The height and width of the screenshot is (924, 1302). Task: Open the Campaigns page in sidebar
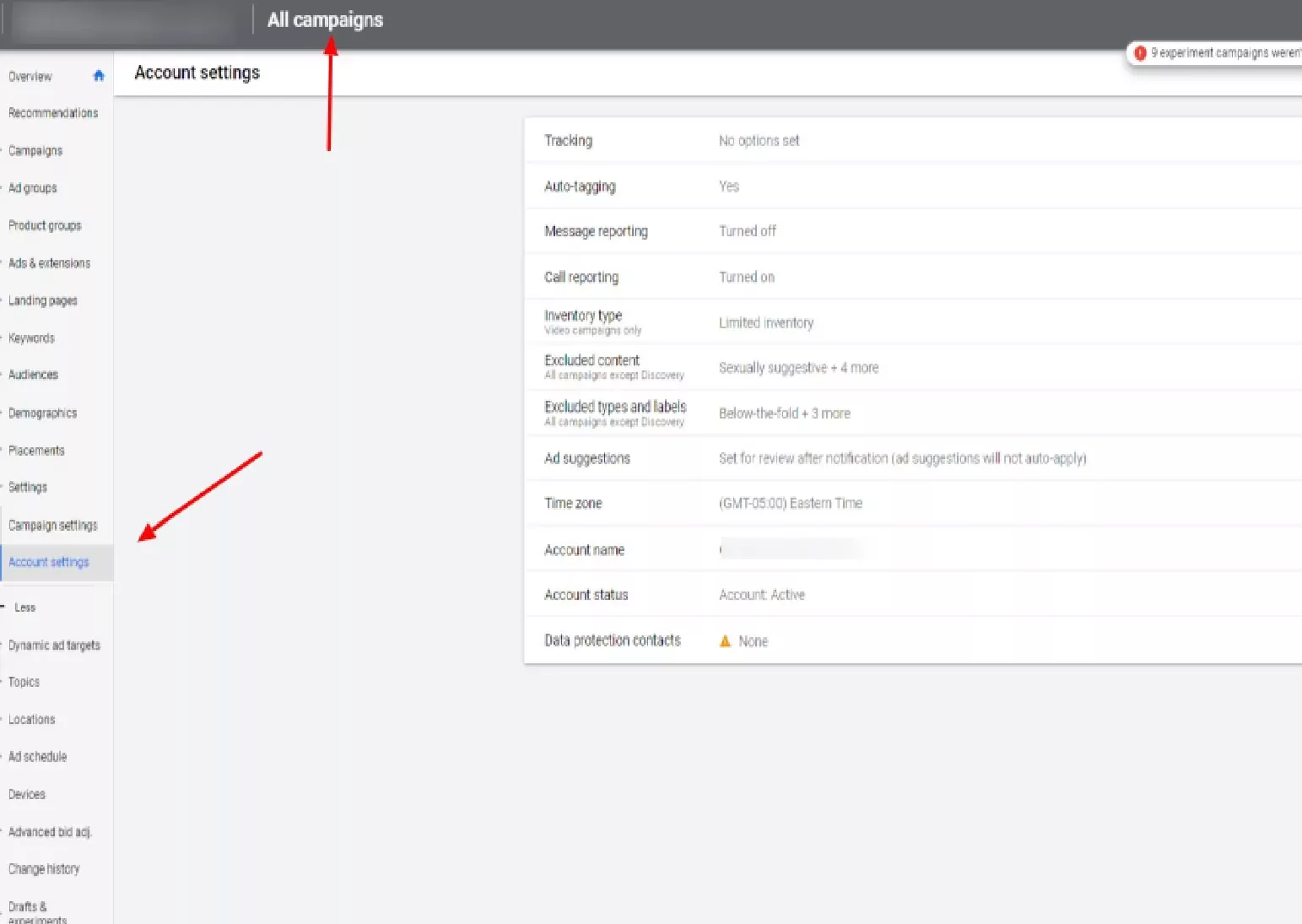(x=35, y=151)
